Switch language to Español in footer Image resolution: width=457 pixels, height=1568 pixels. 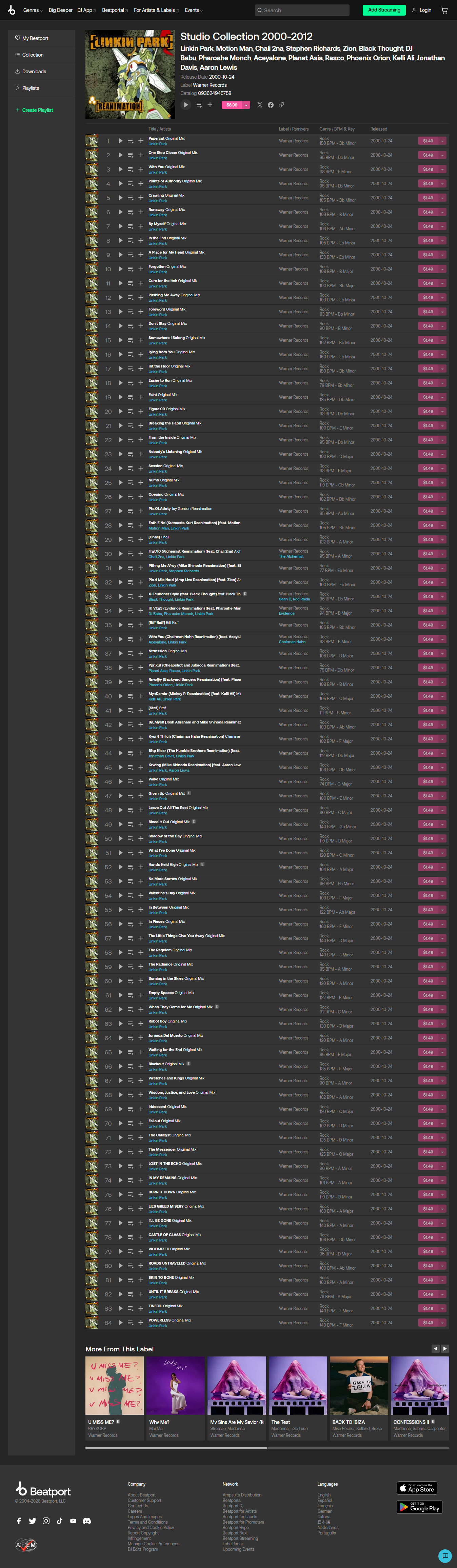(x=324, y=1501)
